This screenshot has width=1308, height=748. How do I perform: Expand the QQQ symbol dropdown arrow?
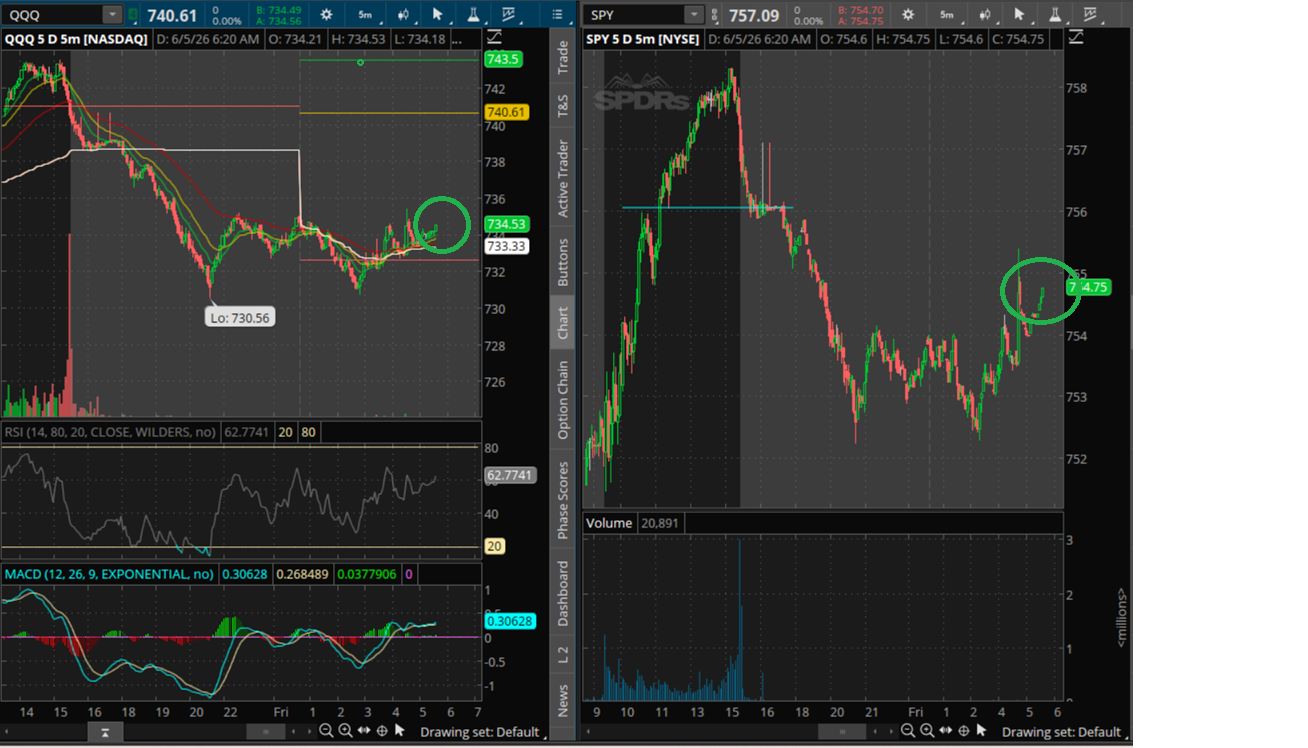pyautogui.click(x=112, y=14)
